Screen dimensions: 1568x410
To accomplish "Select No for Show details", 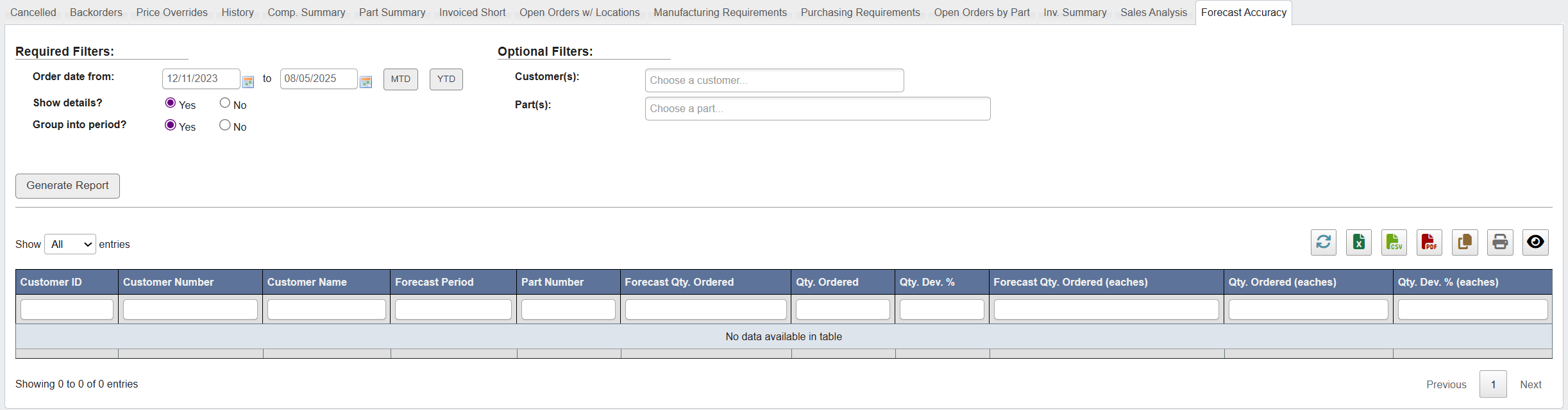I will coord(225,103).
